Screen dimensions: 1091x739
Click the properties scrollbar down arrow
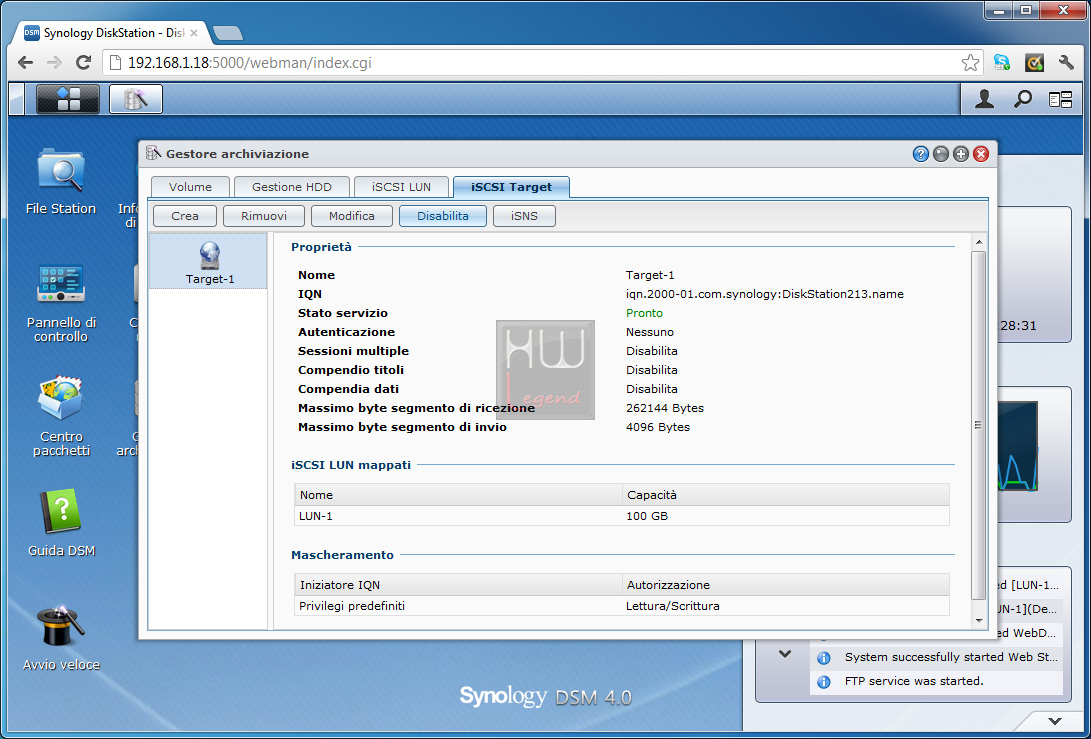pos(978,620)
